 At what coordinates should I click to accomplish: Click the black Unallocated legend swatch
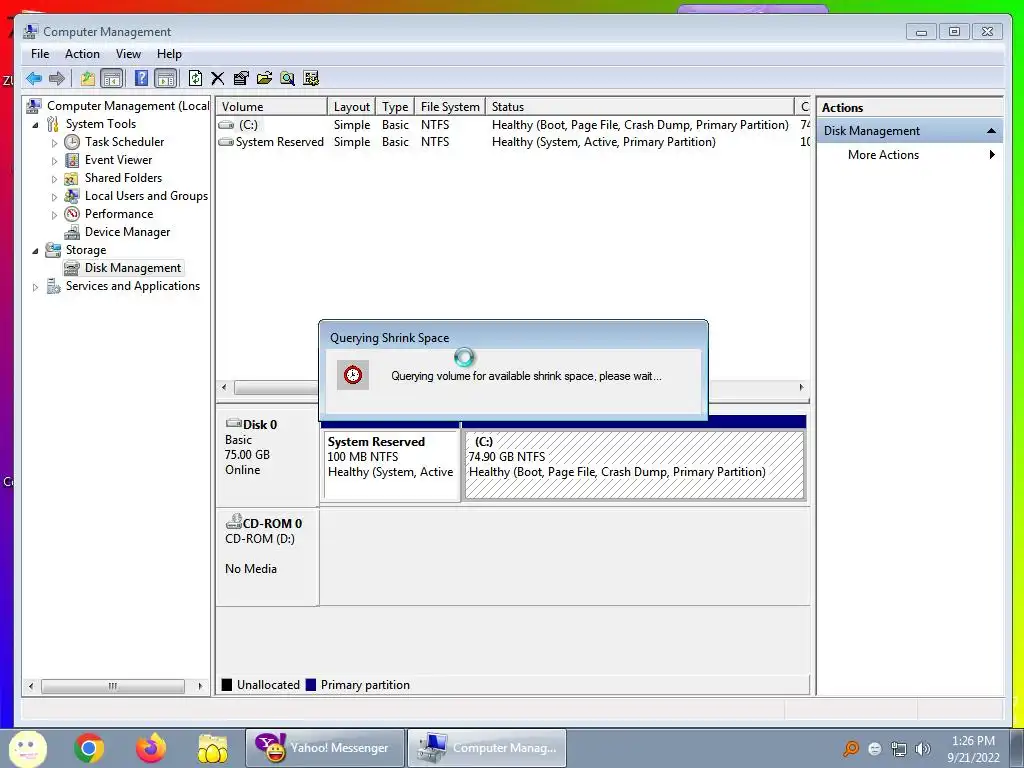[x=227, y=685]
